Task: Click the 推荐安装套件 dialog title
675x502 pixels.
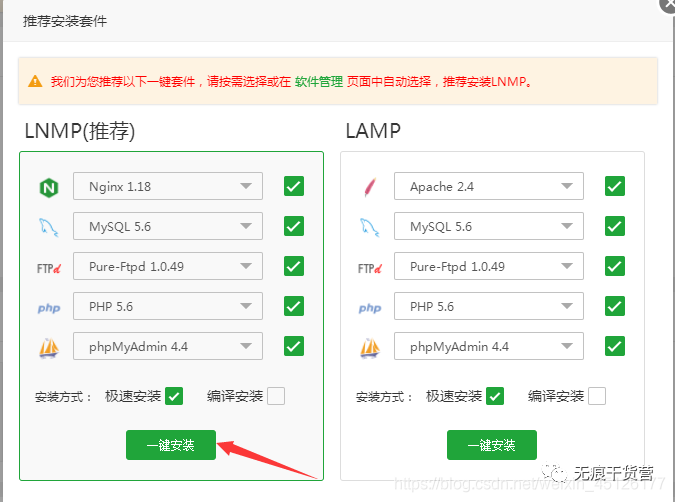Action: tap(65, 21)
